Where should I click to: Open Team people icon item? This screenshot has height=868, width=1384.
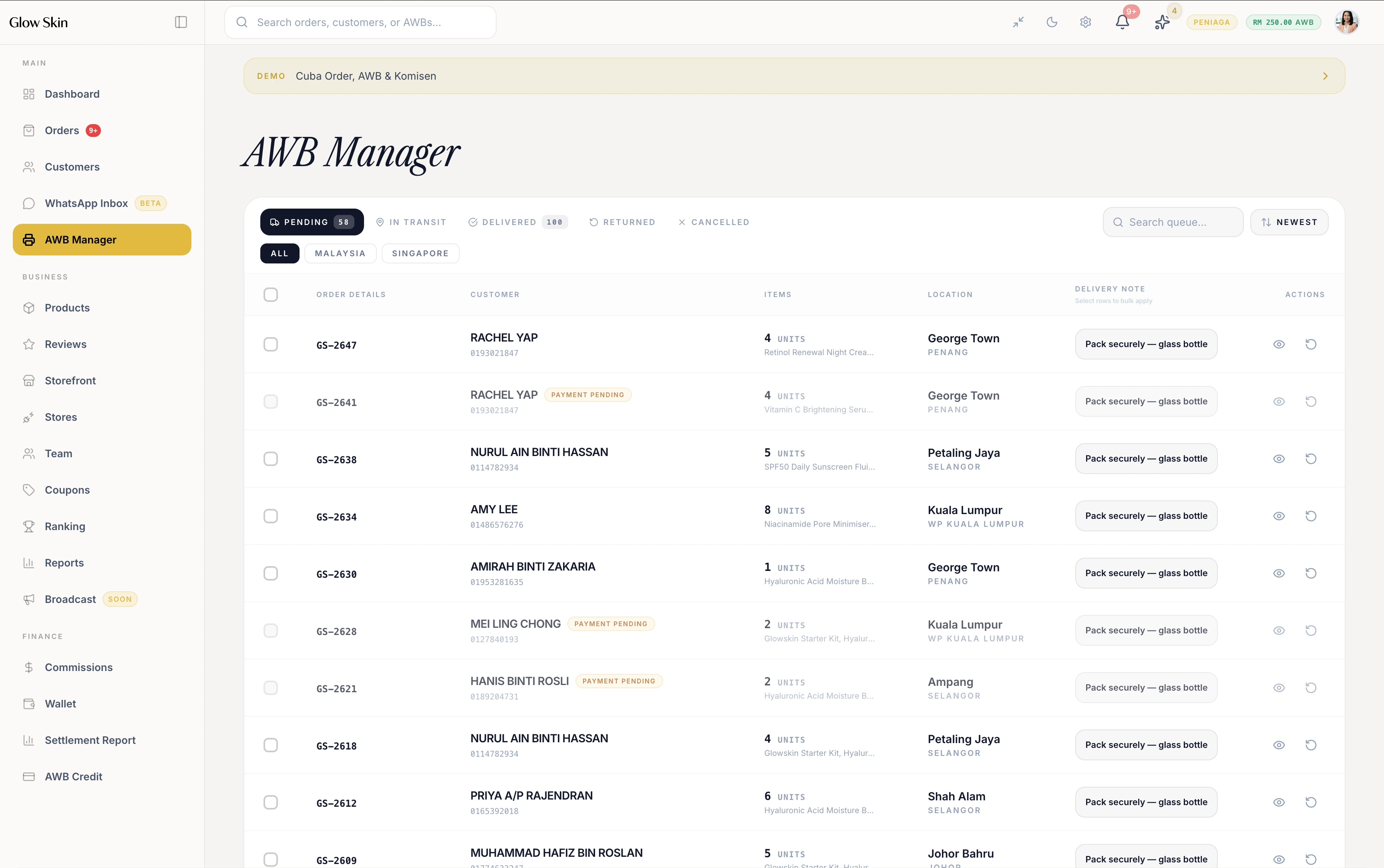(x=102, y=454)
